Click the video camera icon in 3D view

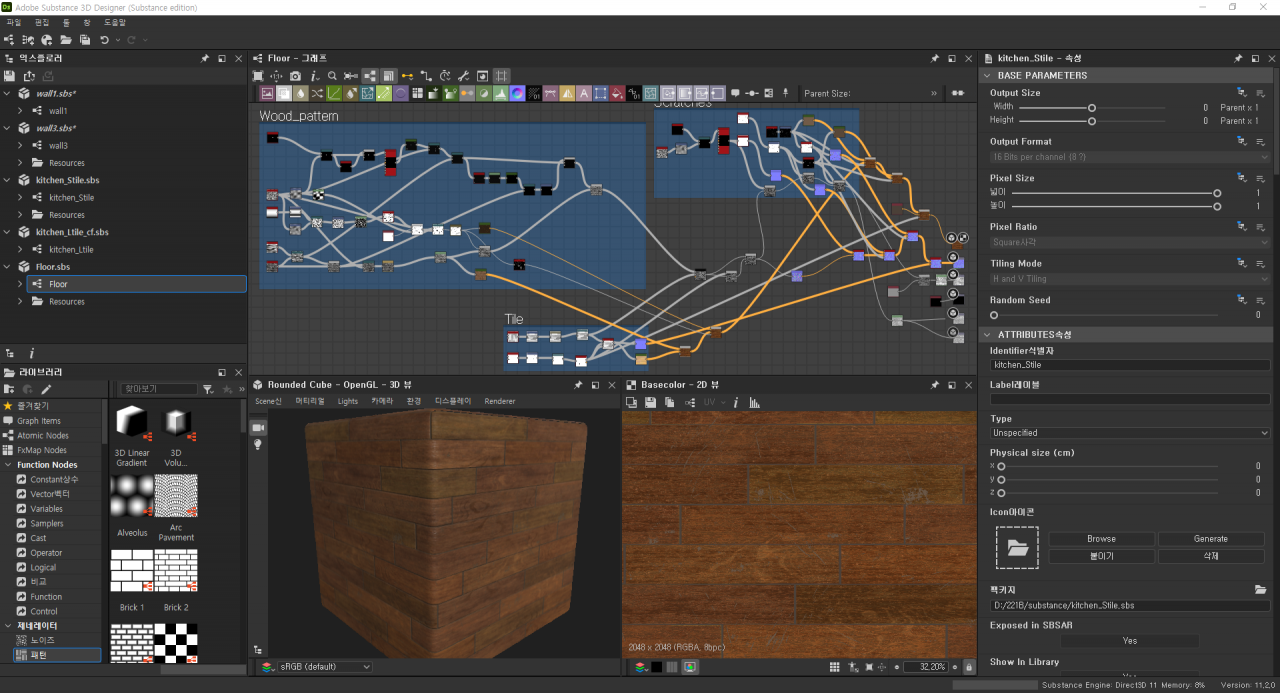coord(258,427)
